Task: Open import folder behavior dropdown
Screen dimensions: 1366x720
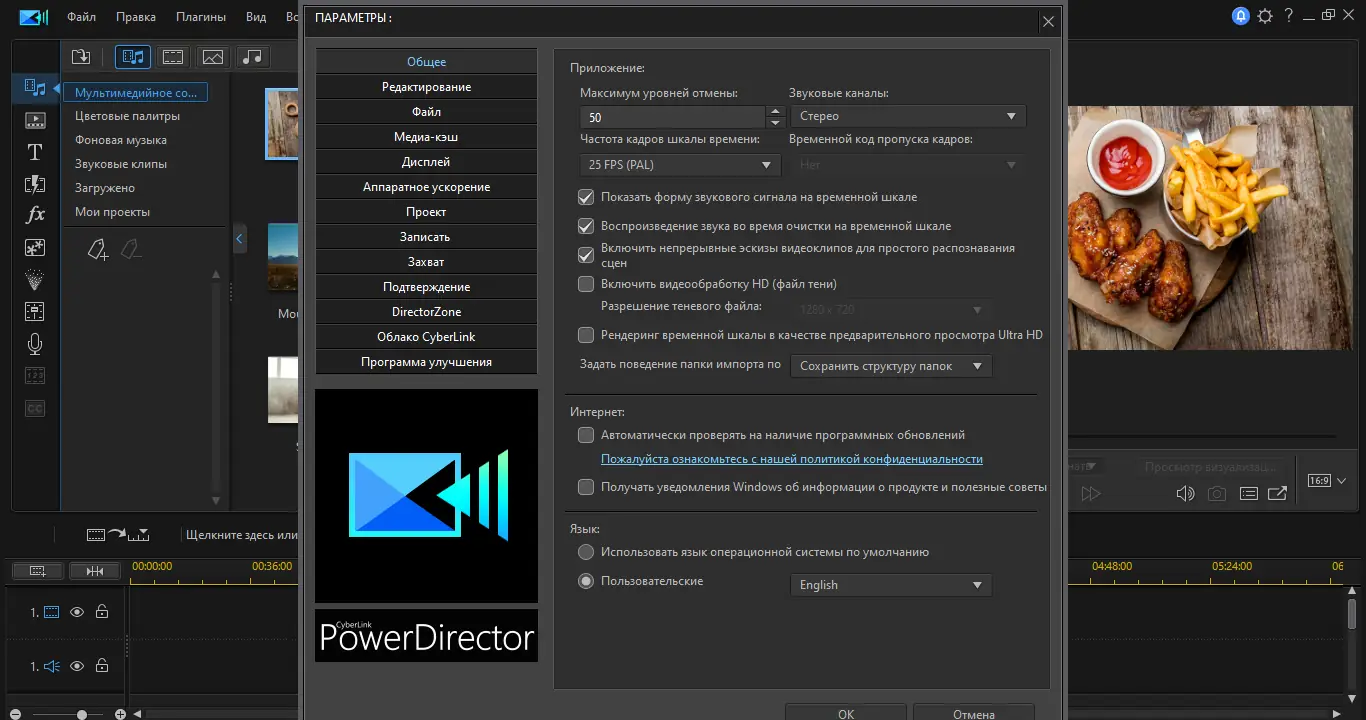Action: tap(891, 366)
